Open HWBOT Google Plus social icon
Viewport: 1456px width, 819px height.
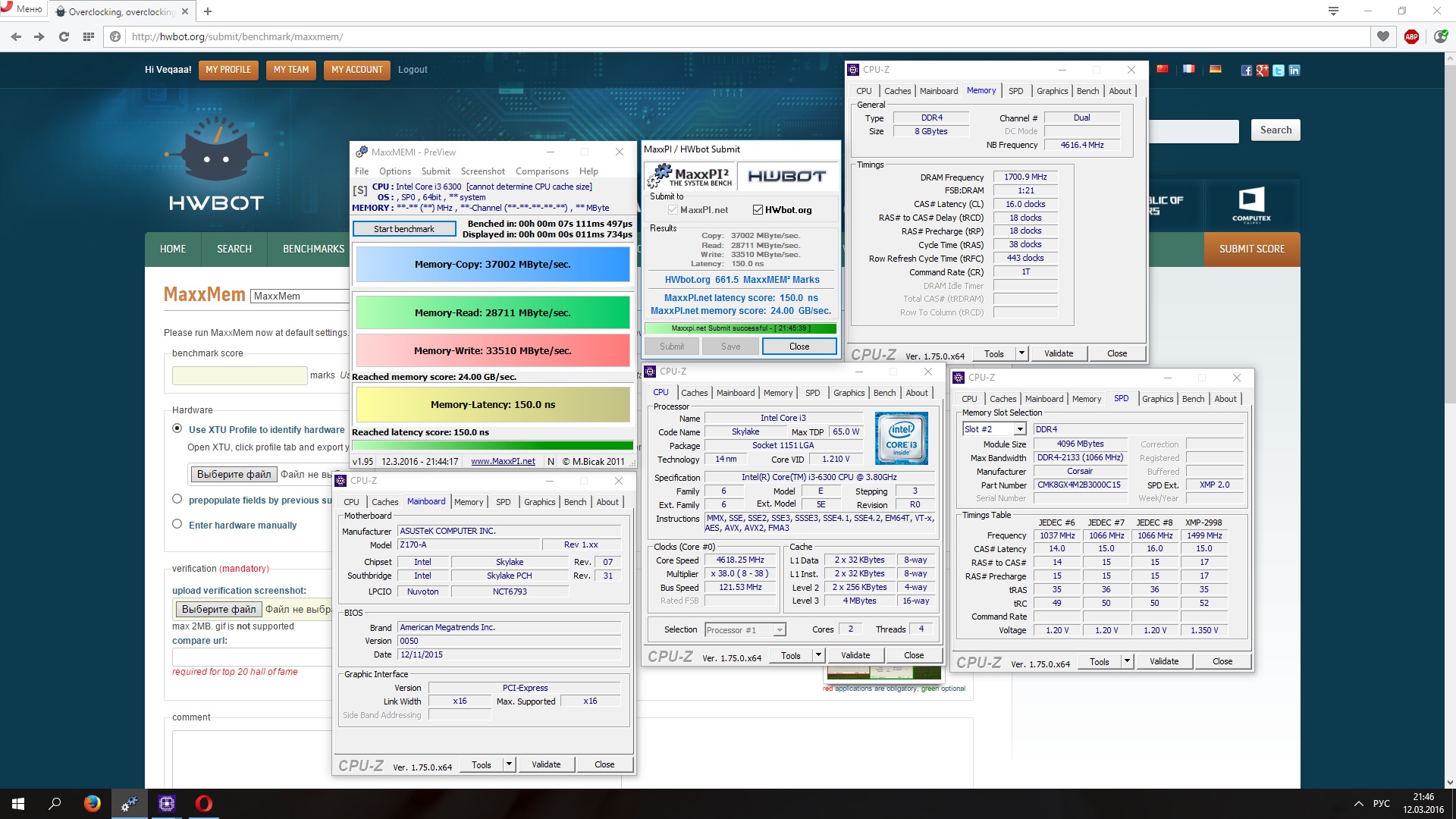(x=1262, y=71)
